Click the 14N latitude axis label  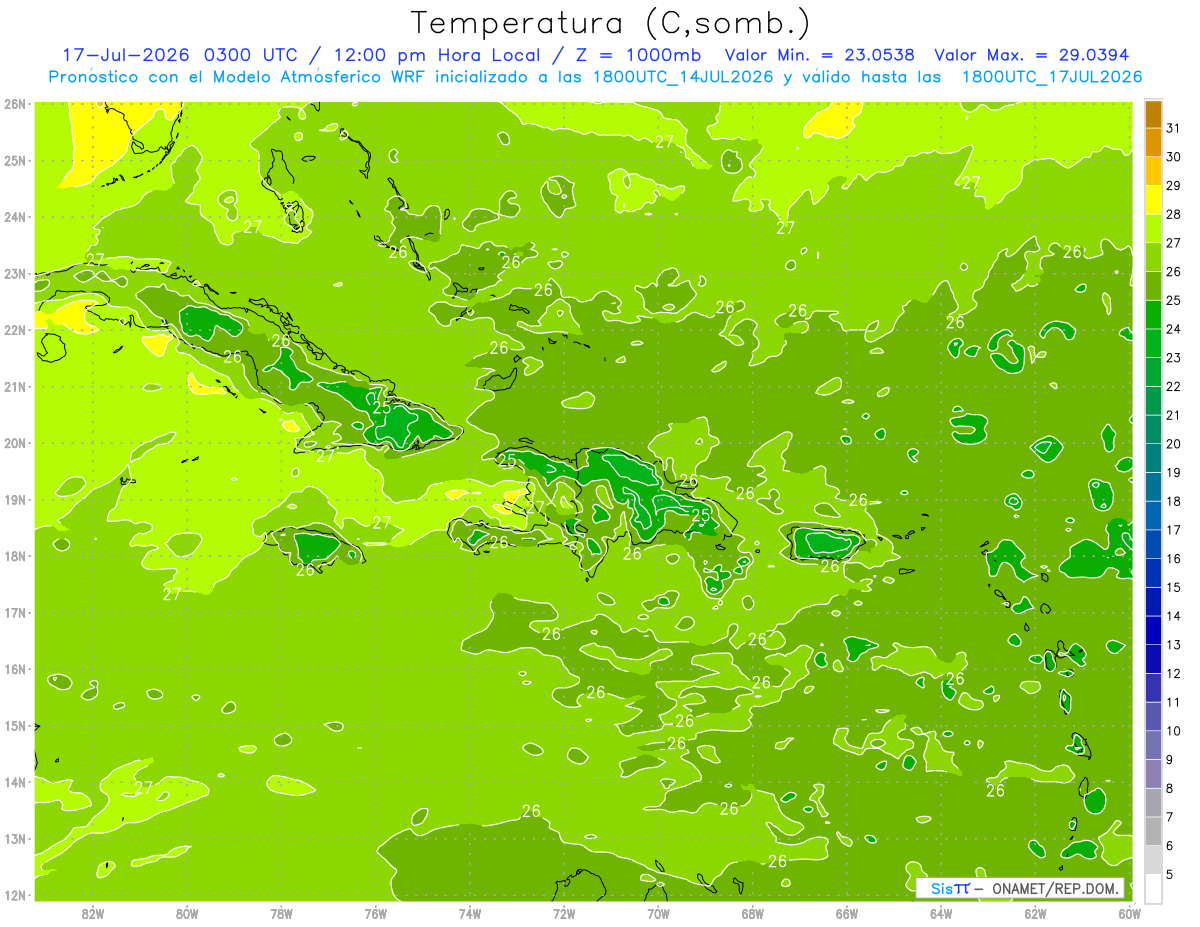click(x=15, y=782)
